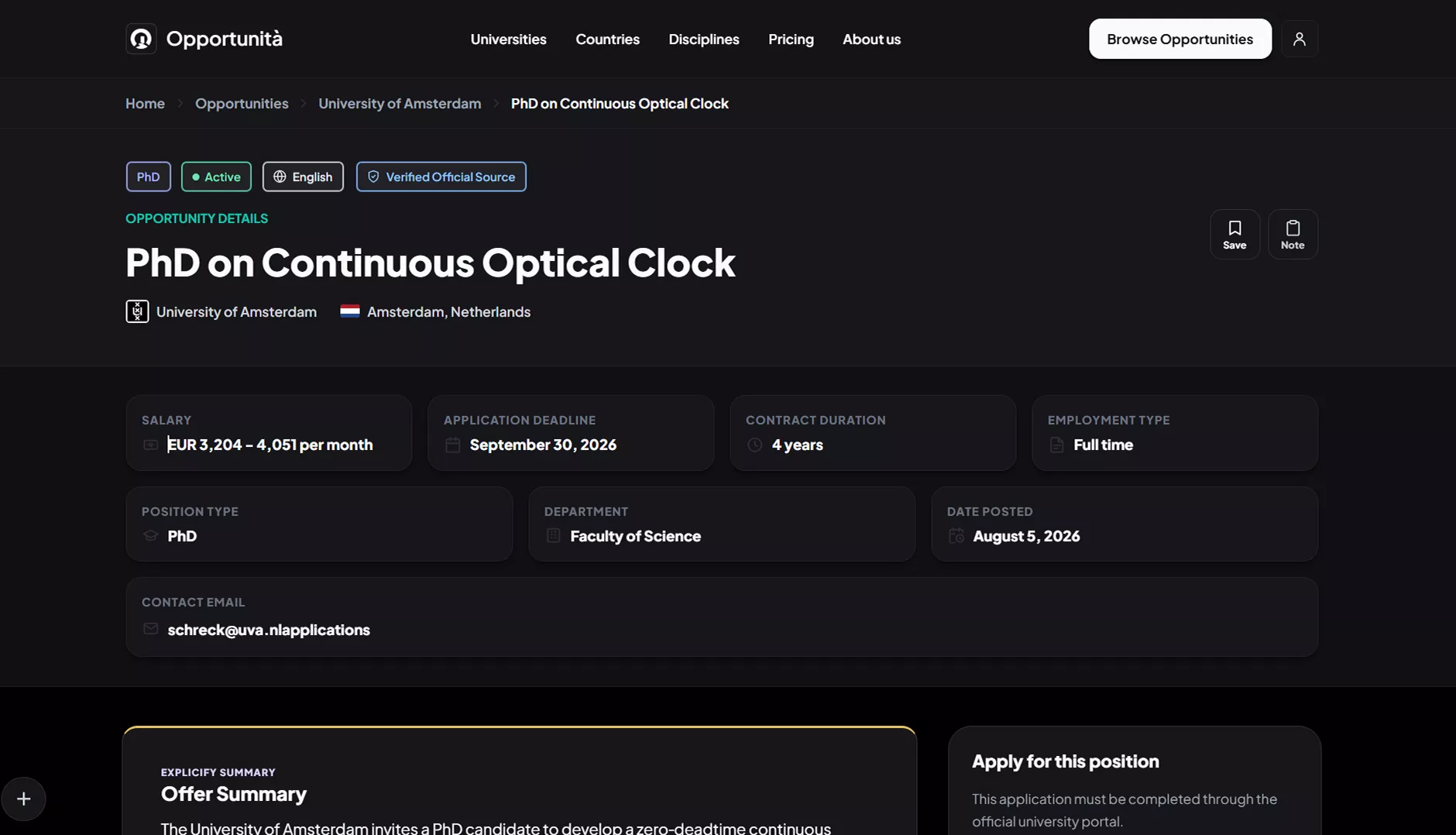Click the OPPORTUNITY DETAILS label

click(197, 218)
